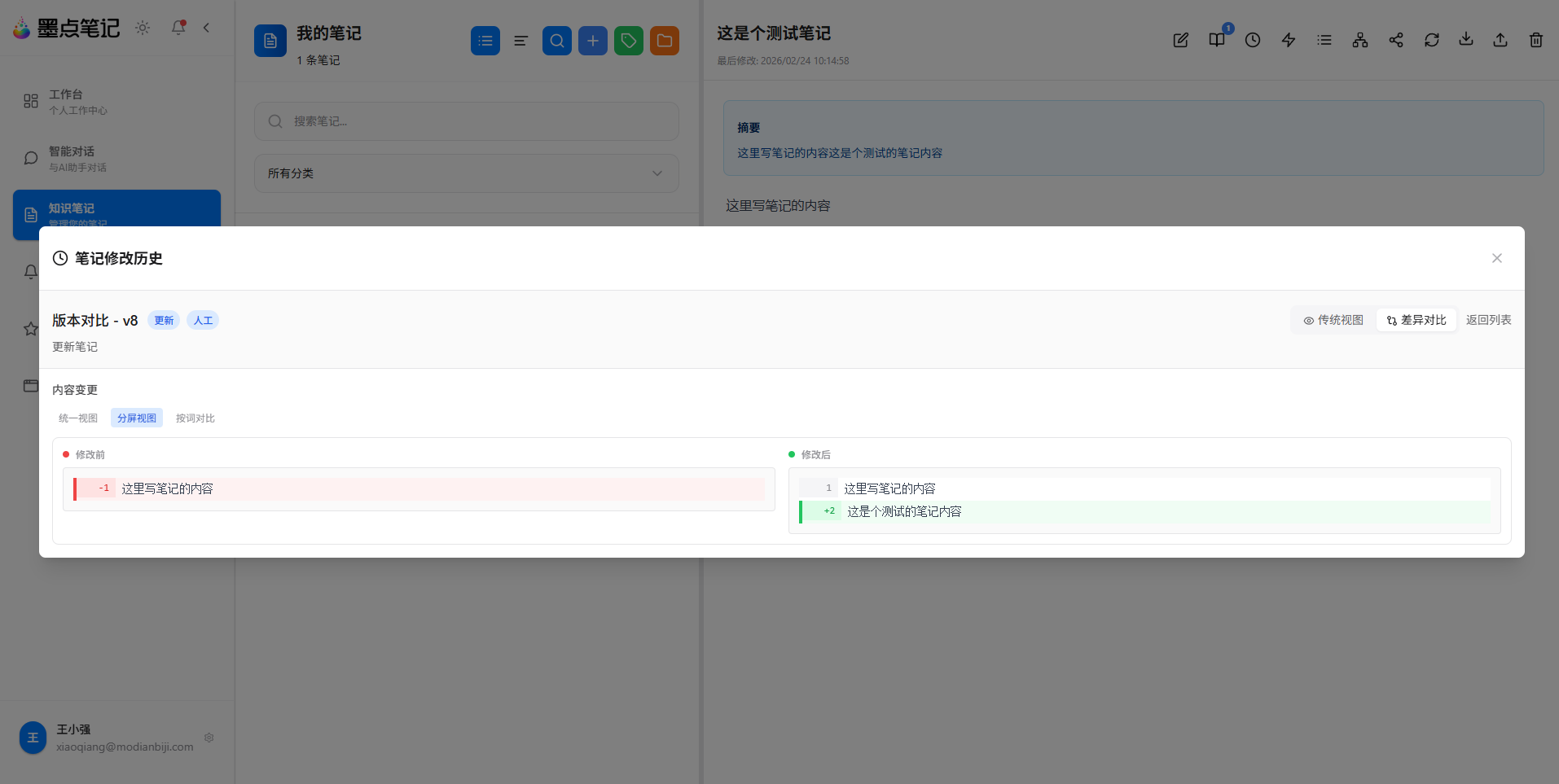This screenshot has height=784, width=1559.
Task: Open the note history clock icon
Action: (x=1252, y=40)
